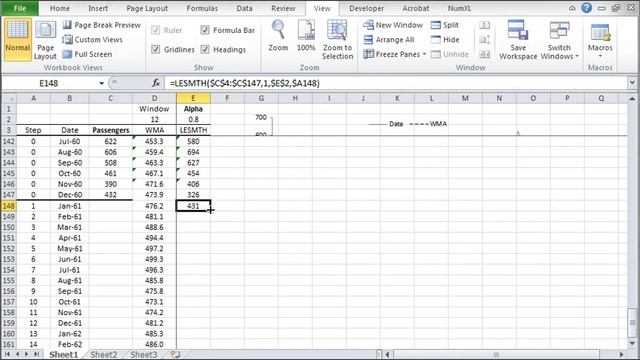Image resolution: width=640 pixels, height=360 pixels.
Task: Select cell containing 431 in LESMTH column
Action: 193,206
